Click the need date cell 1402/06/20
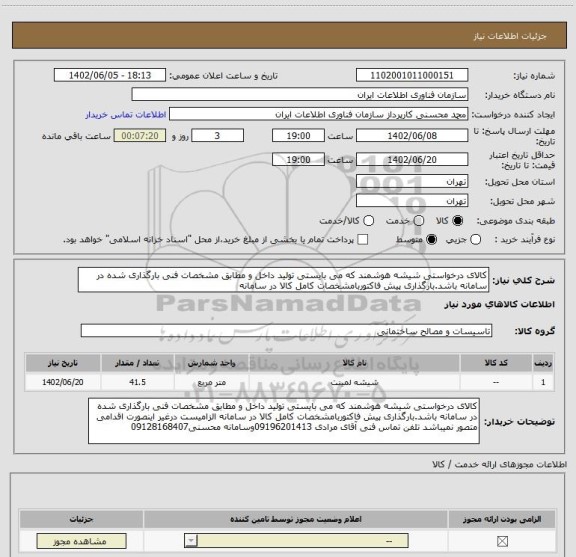This screenshot has width=576, height=557. [63, 382]
